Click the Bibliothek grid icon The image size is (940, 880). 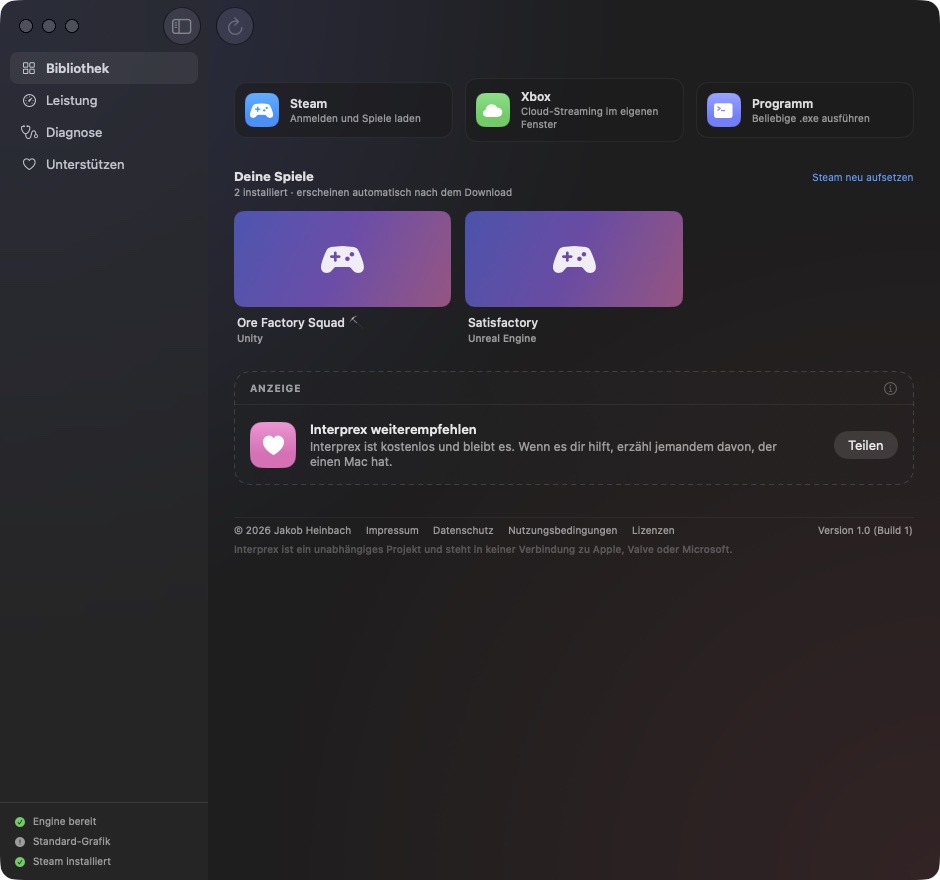click(x=29, y=68)
